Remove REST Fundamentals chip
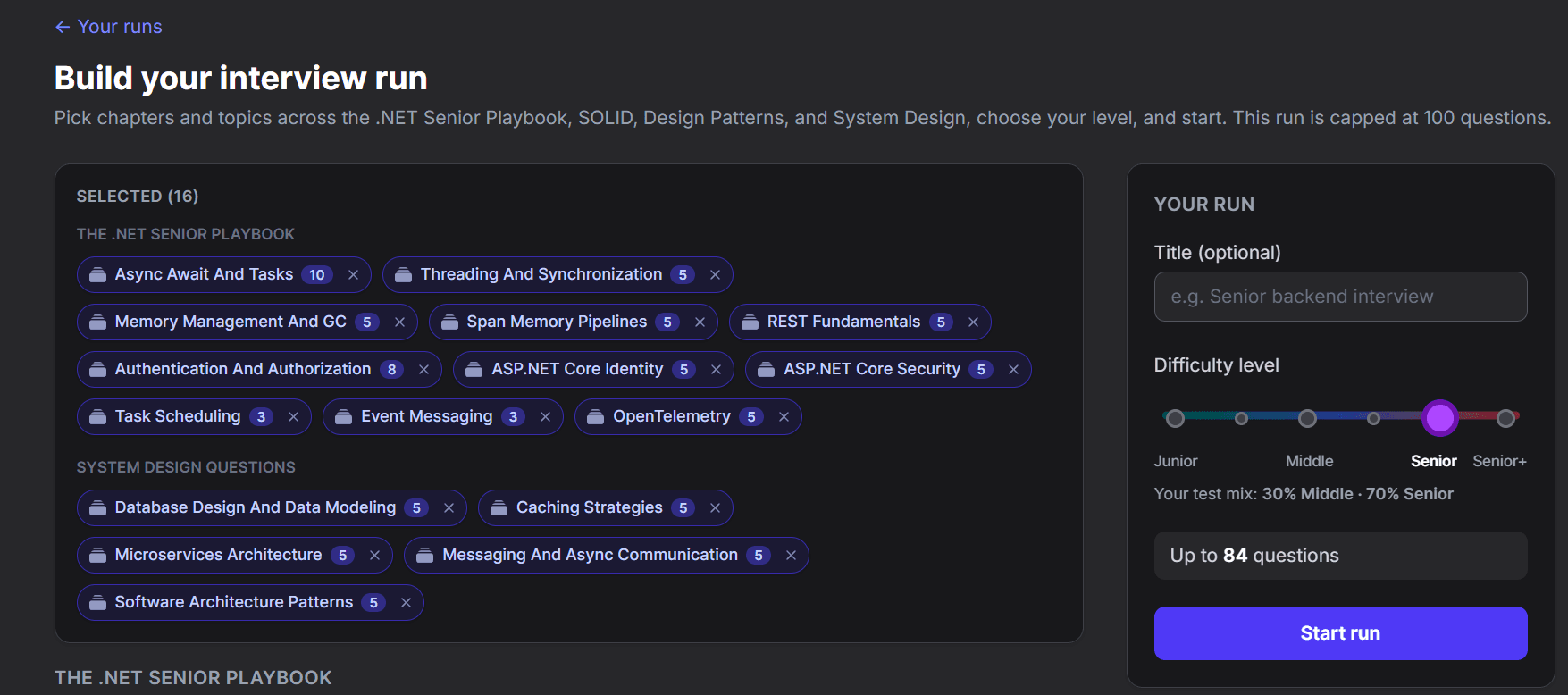Viewport: 1568px width, 695px height. (x=974, y=322)
